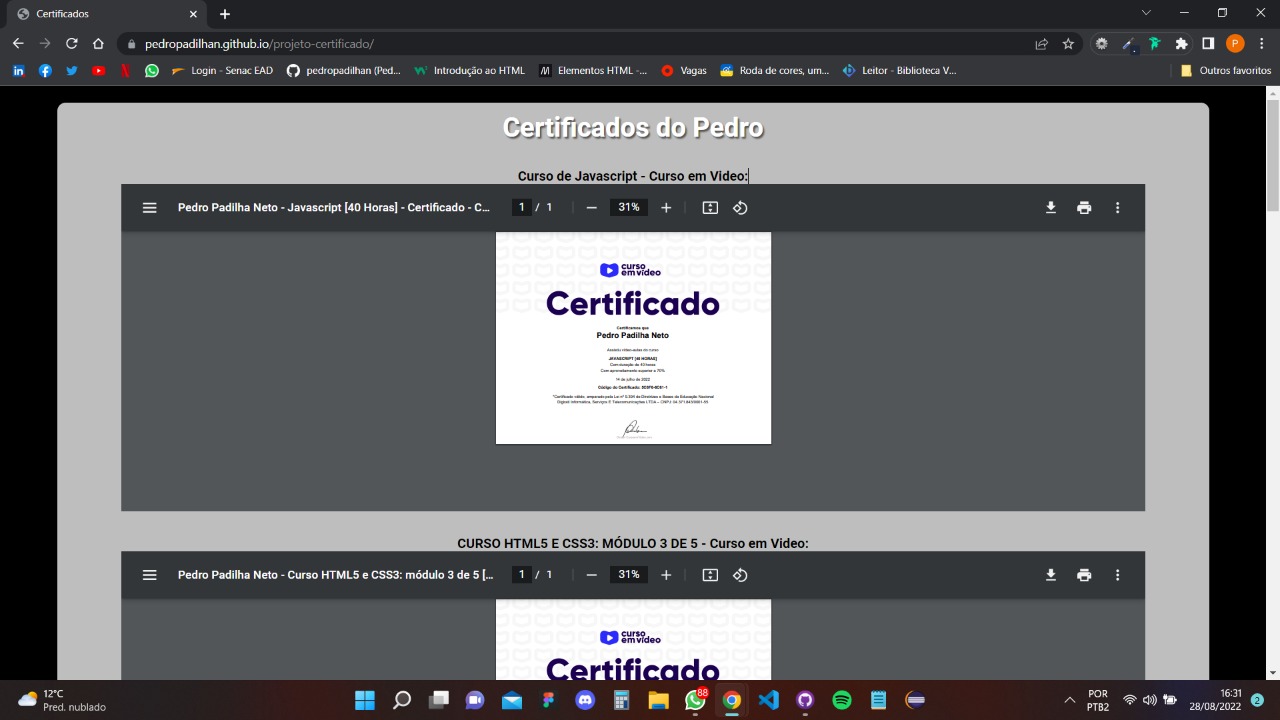
Task: Reload the current page
Action: pyautogui.click(x=71, y=43)
